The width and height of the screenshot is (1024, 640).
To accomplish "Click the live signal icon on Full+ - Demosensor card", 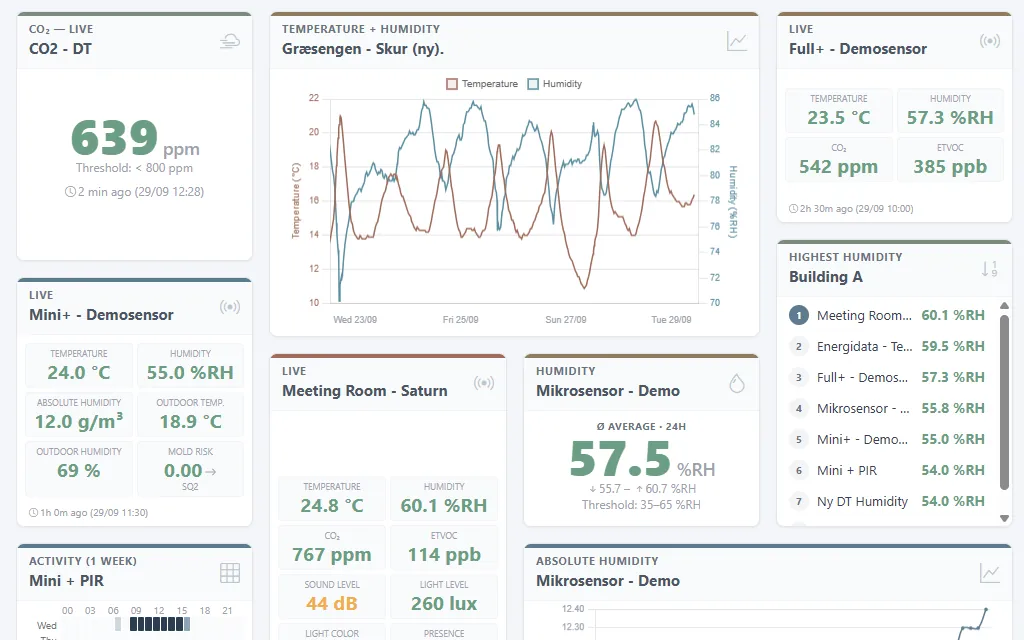I will 989,41.
